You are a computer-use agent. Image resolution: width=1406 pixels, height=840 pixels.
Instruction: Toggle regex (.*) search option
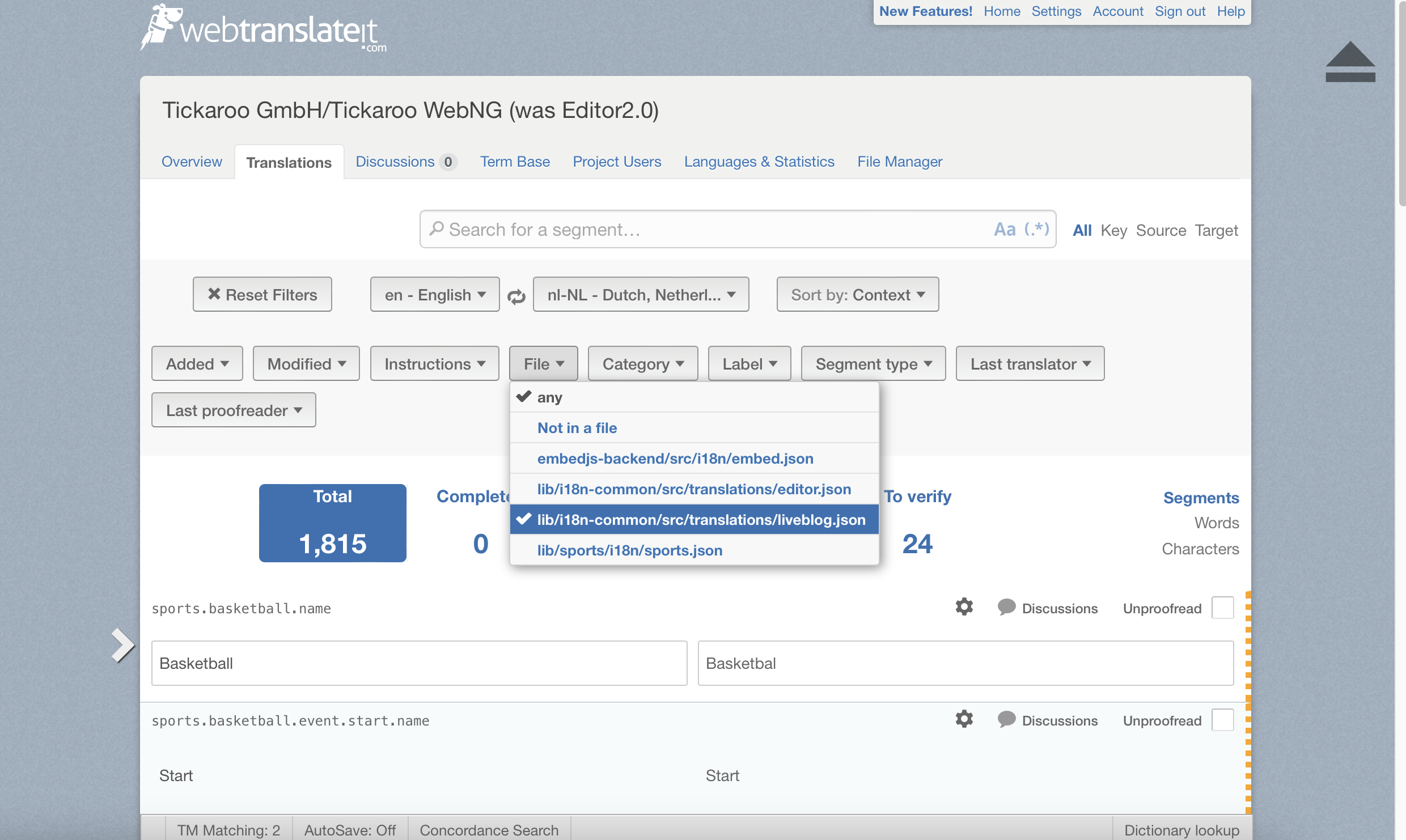1036,230
